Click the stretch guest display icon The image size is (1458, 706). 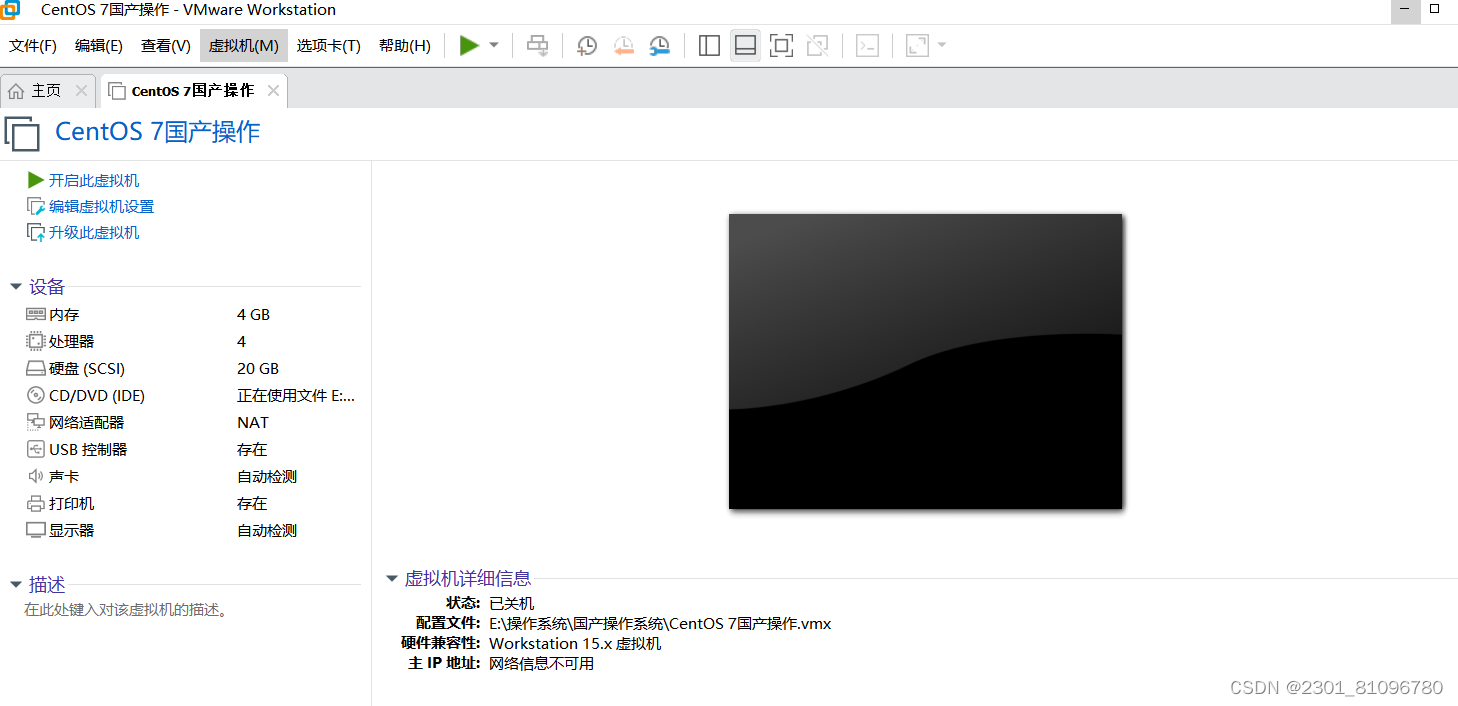pyautogui.click(x=917, y=45)
